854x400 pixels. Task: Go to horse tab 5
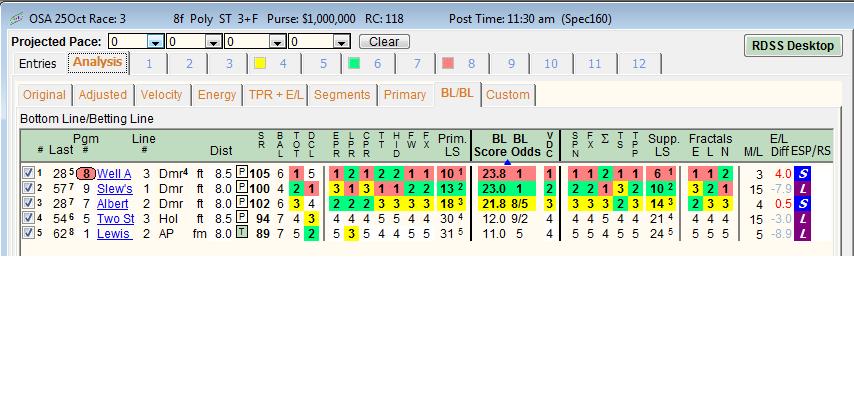click(x=323, y=64)
